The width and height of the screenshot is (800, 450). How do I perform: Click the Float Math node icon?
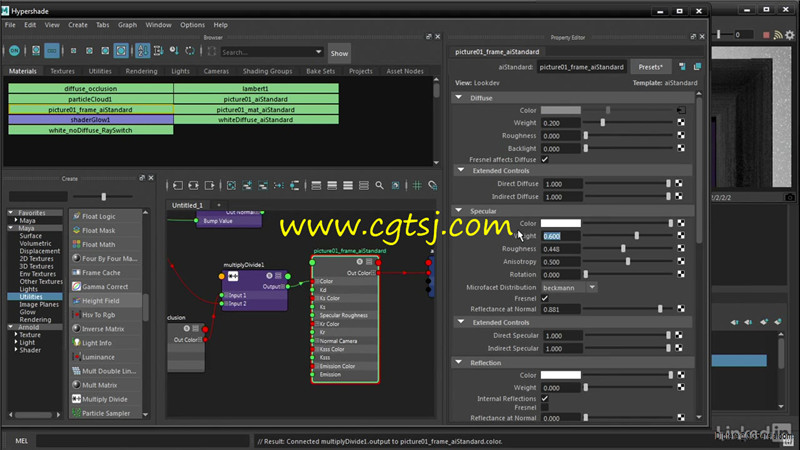77,244
